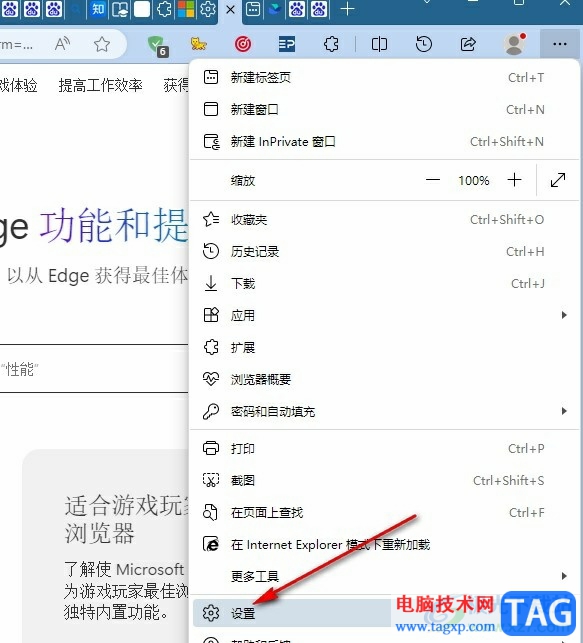
Task: Click 提高工作效率 page navigation link
Action: (x=100, y=85)
